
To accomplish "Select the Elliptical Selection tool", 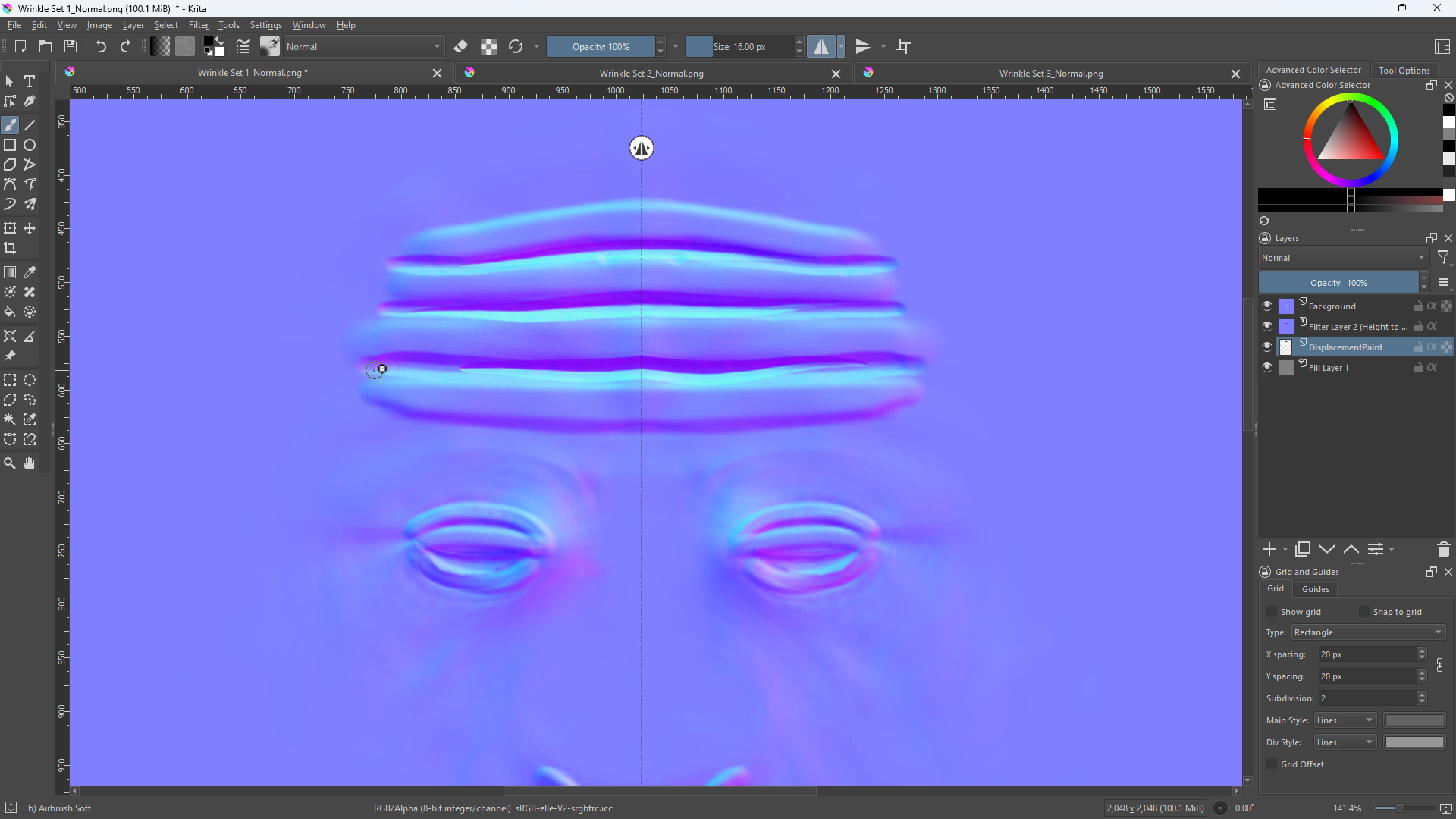I will click(x=30, y=380).
